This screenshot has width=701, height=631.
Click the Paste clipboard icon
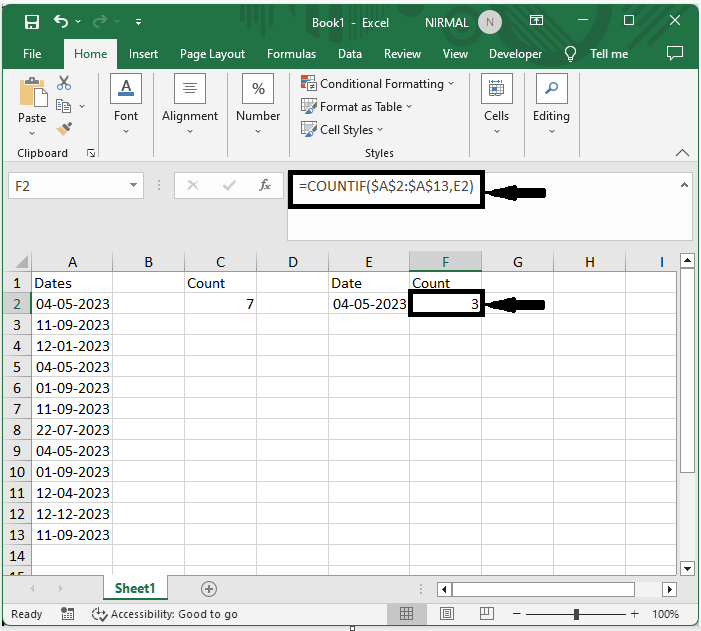coord(33,93)
